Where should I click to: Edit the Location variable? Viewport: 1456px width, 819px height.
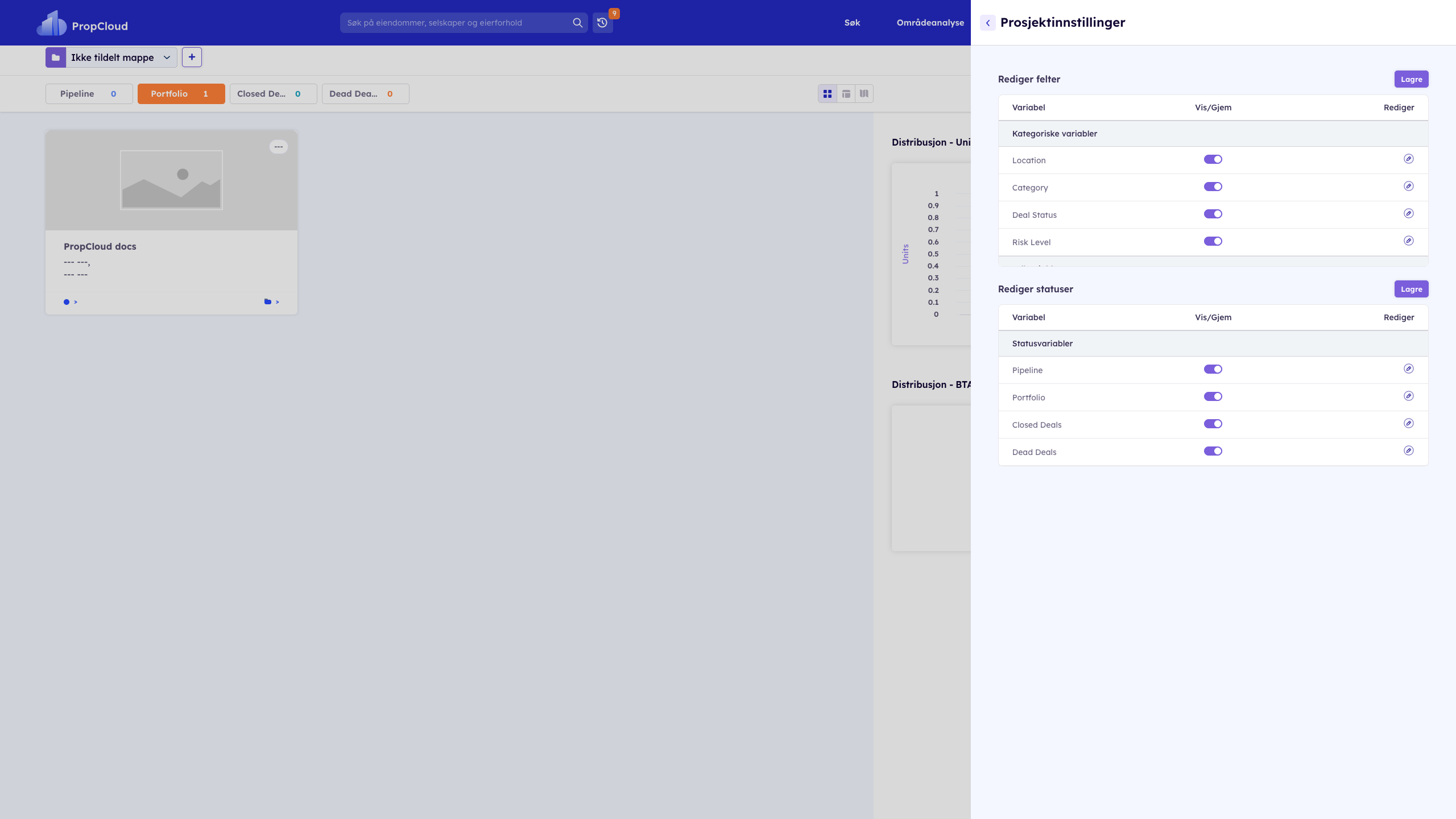pyautogui.click(x=1409, y=159)
